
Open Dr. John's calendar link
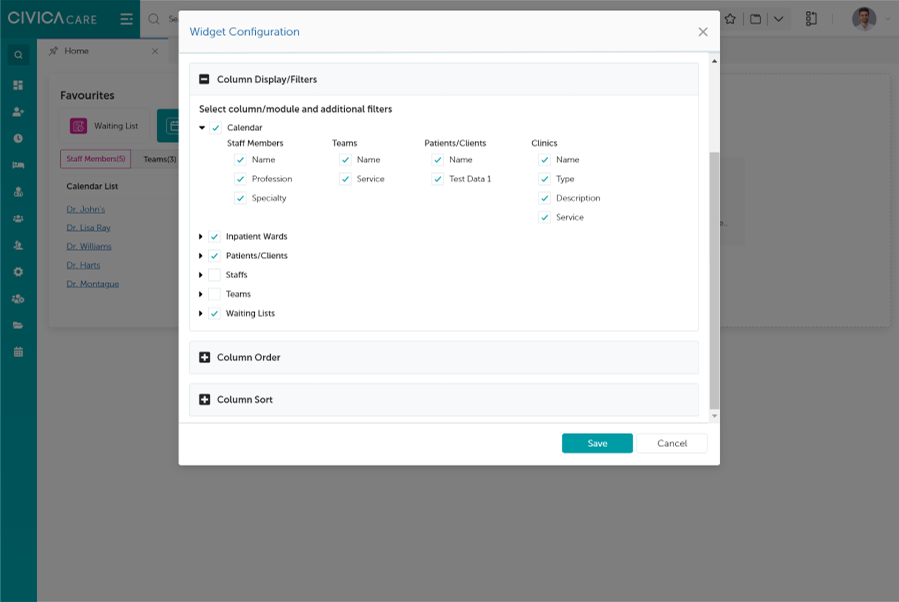pyautogui.click(x=85, y=209)
